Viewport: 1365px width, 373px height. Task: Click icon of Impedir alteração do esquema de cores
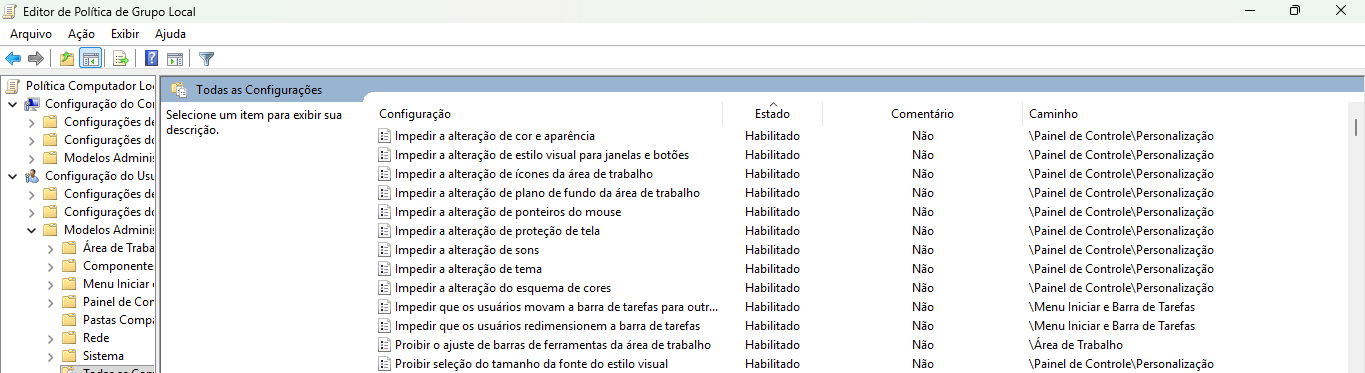tap(384, 287)
